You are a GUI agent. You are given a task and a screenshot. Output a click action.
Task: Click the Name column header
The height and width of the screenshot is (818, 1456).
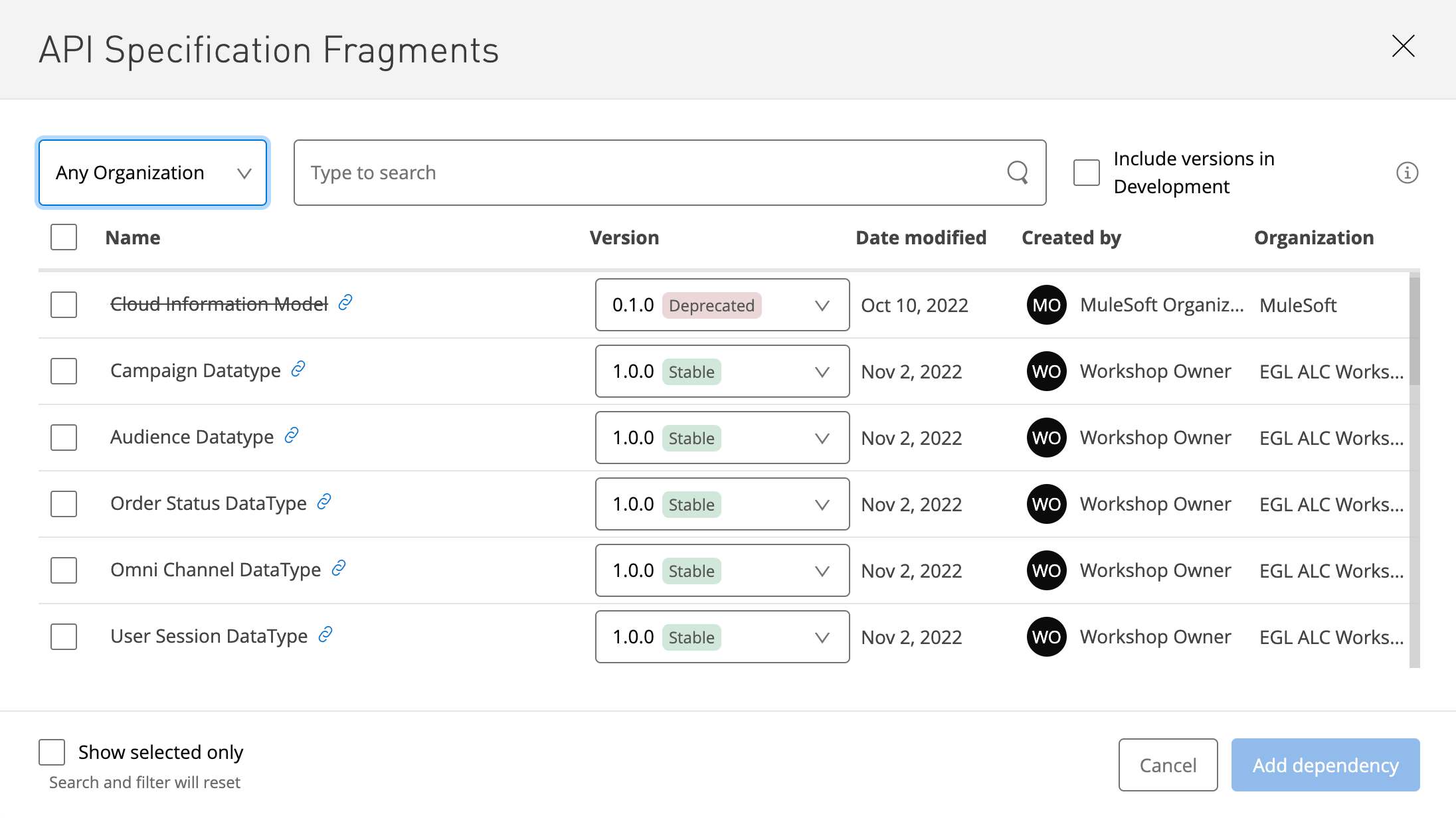133,238
